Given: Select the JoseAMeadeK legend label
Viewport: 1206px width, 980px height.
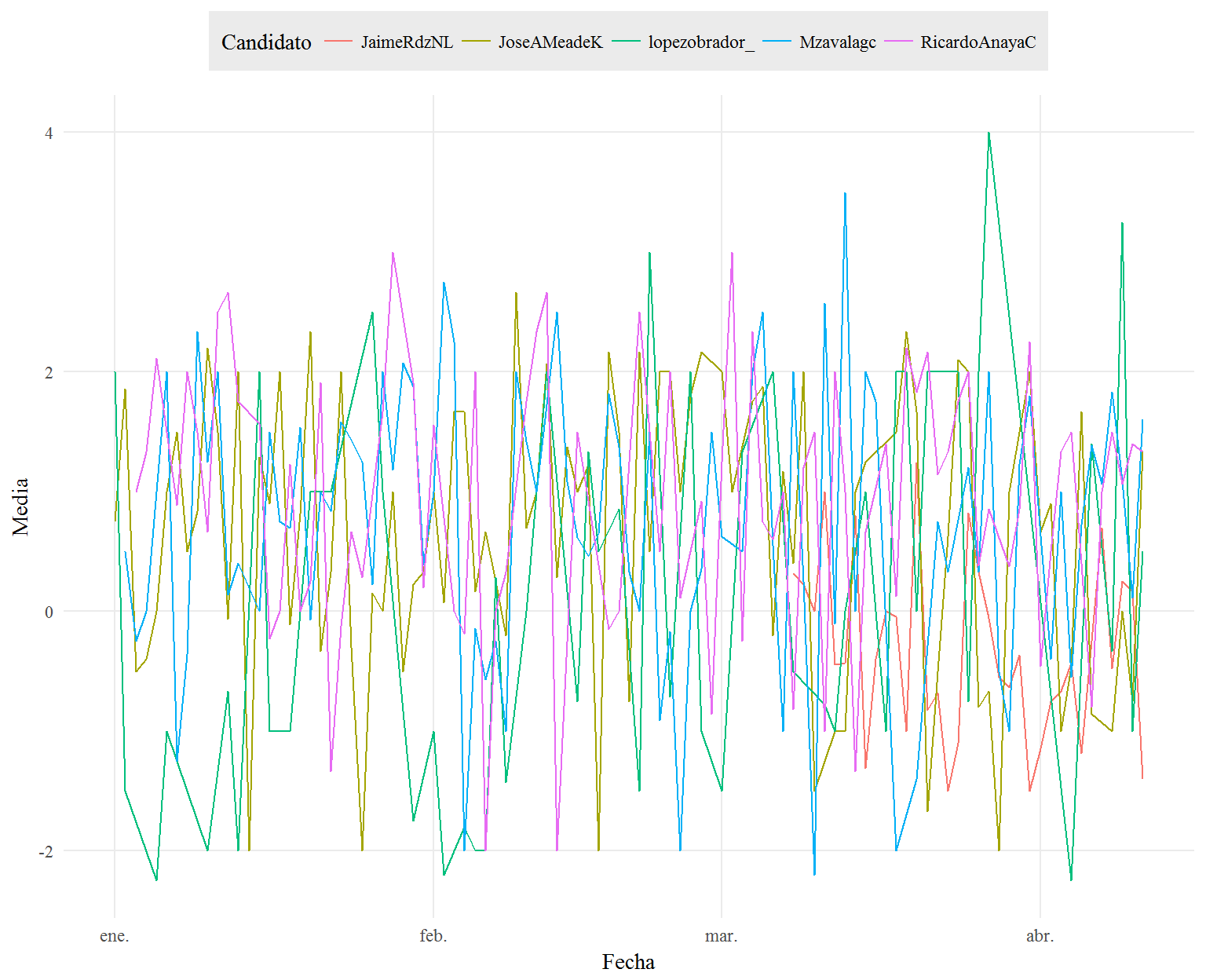Looking at the screenshot, I should point(550,42).
